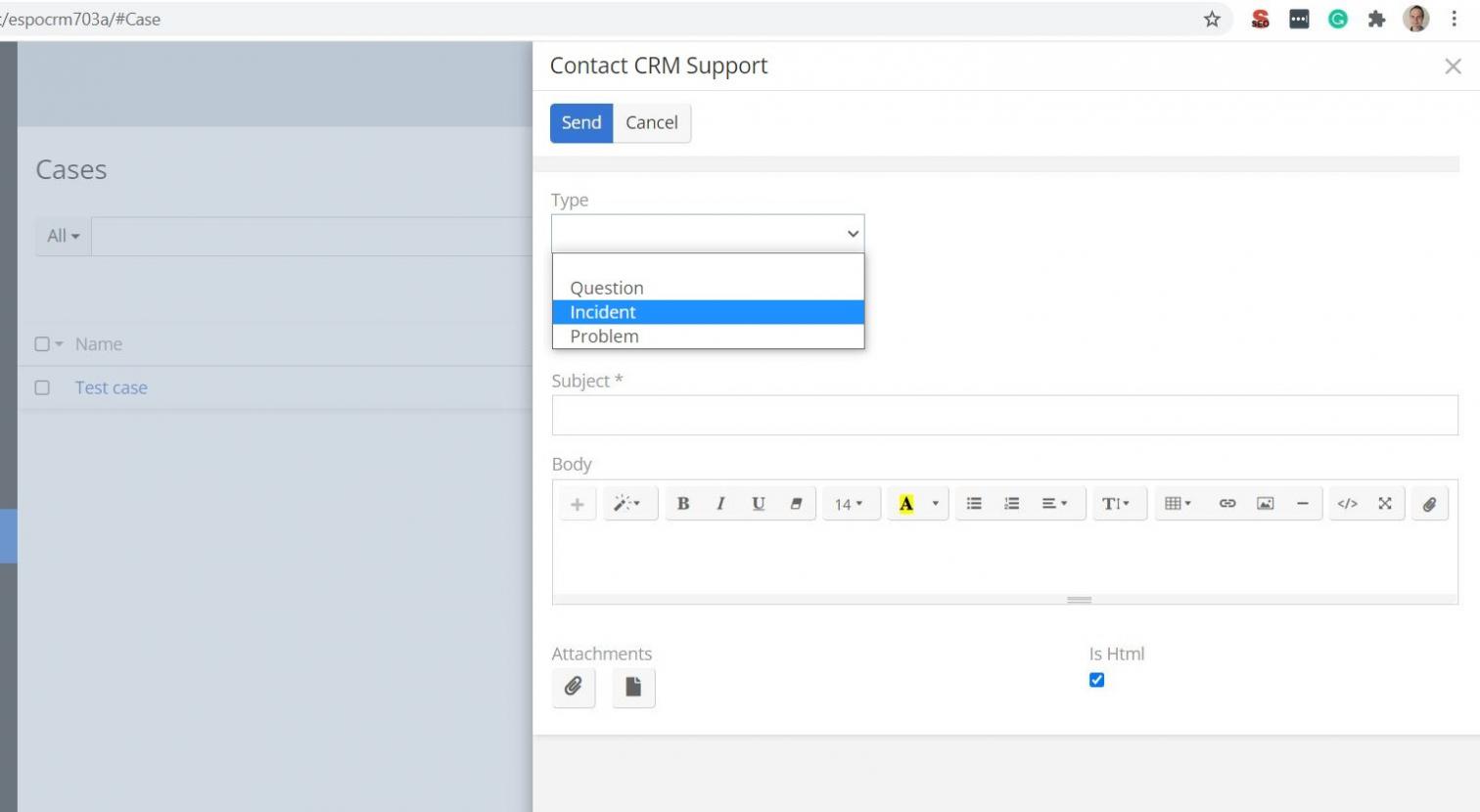Choose Problem option in Type list

click(604, 337)
